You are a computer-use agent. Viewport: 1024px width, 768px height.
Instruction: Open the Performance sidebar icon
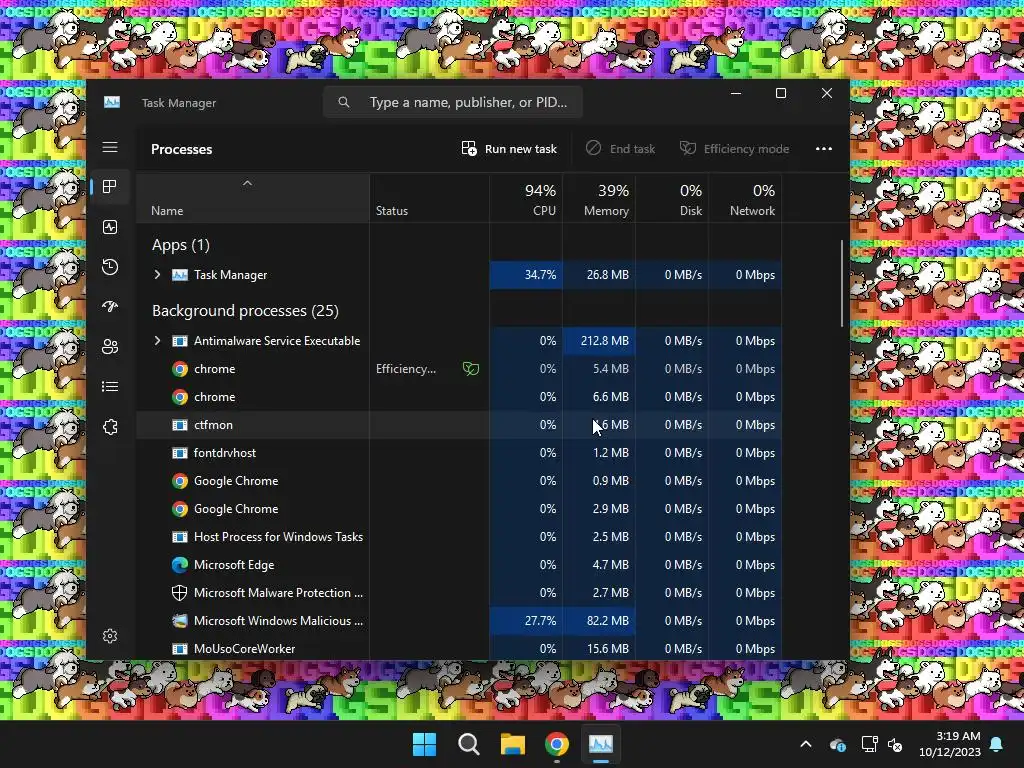tap(110, 227)
